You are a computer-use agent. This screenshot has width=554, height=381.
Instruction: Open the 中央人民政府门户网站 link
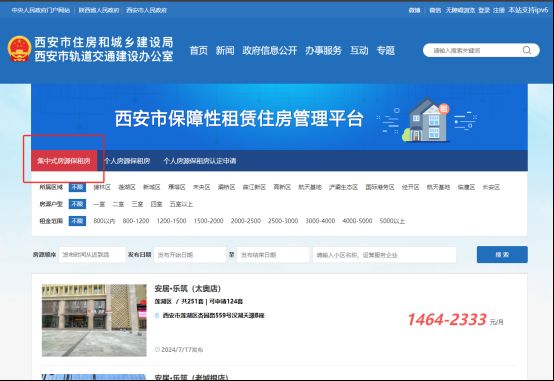coord(41,10)
